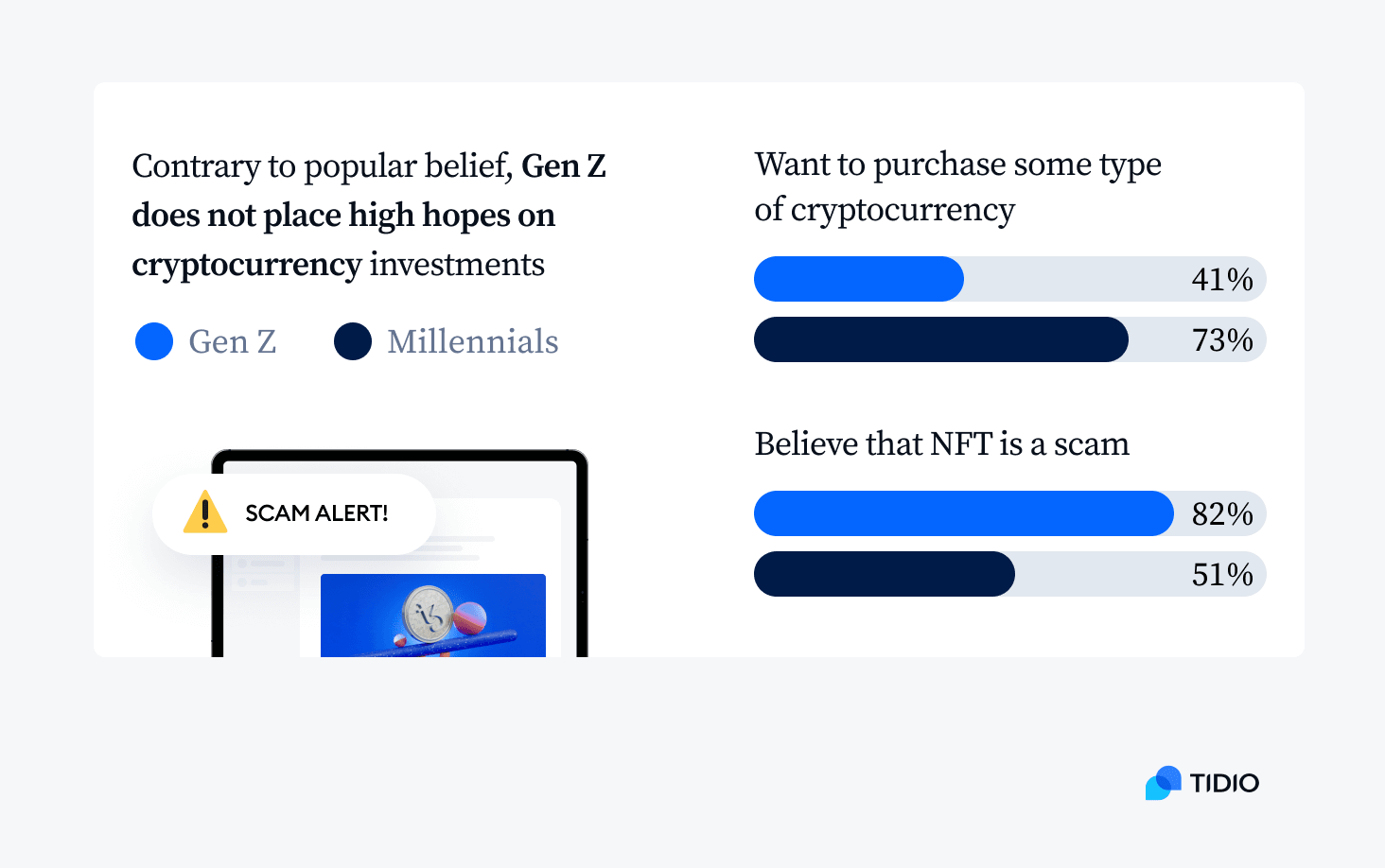This screenshot has width=1385, height=868.
Task: Click the 'Believe that NFT is a scam' heading
Action: pos(941,443)
